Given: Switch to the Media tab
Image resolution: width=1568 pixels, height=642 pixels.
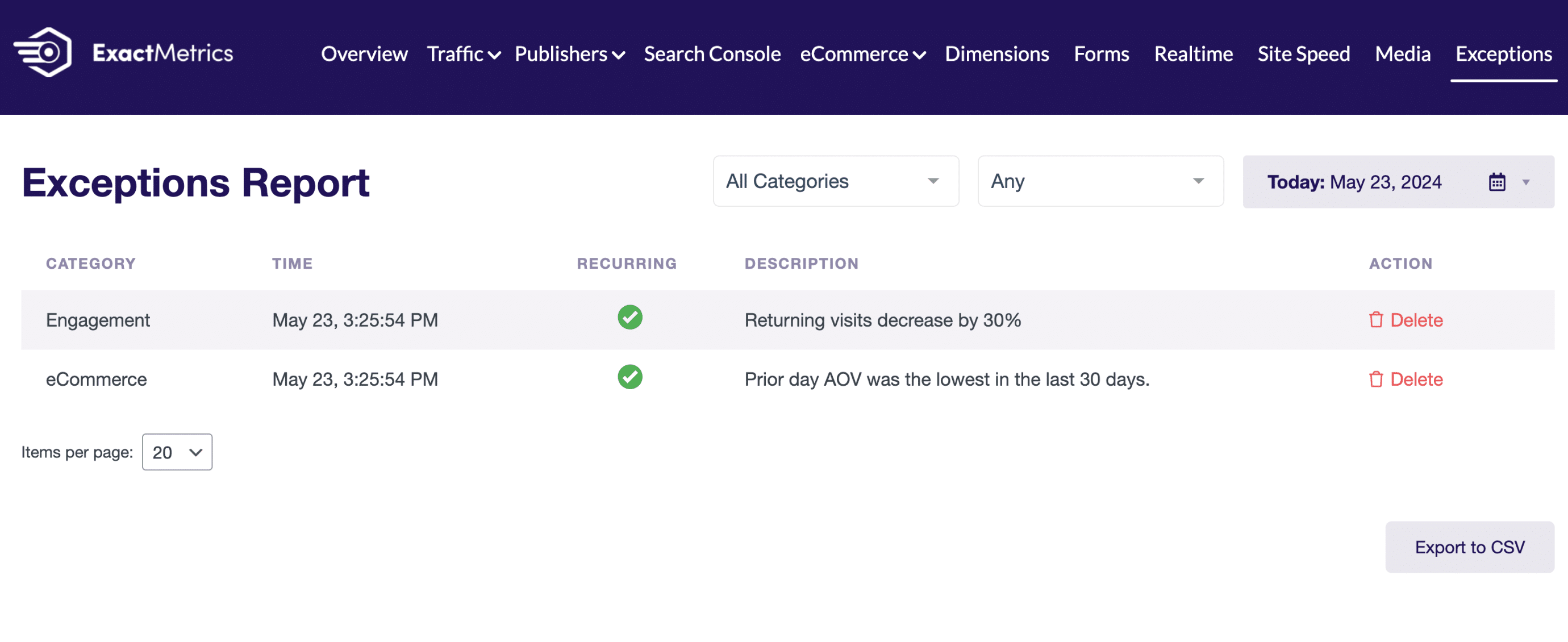Looking at the screenshot, I should tap(1403, 53).
